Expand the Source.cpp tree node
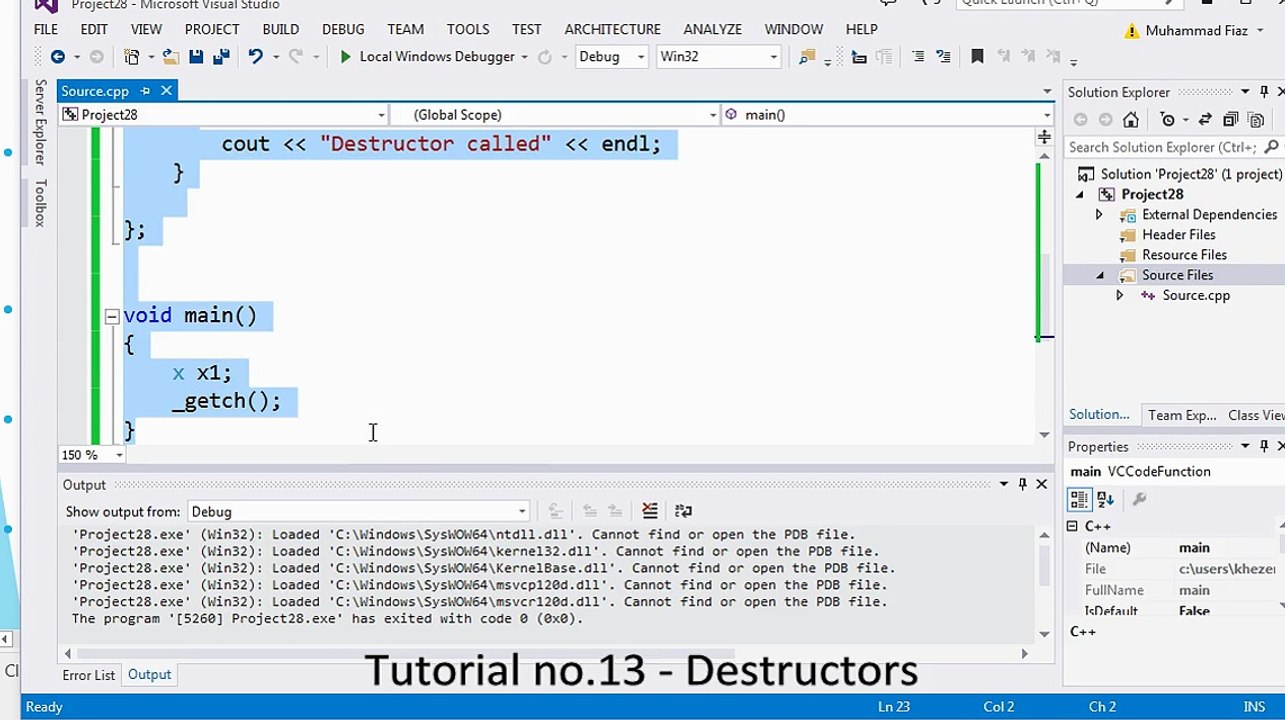Viewport: 1285px width, 720px height. click(1119, 295)
